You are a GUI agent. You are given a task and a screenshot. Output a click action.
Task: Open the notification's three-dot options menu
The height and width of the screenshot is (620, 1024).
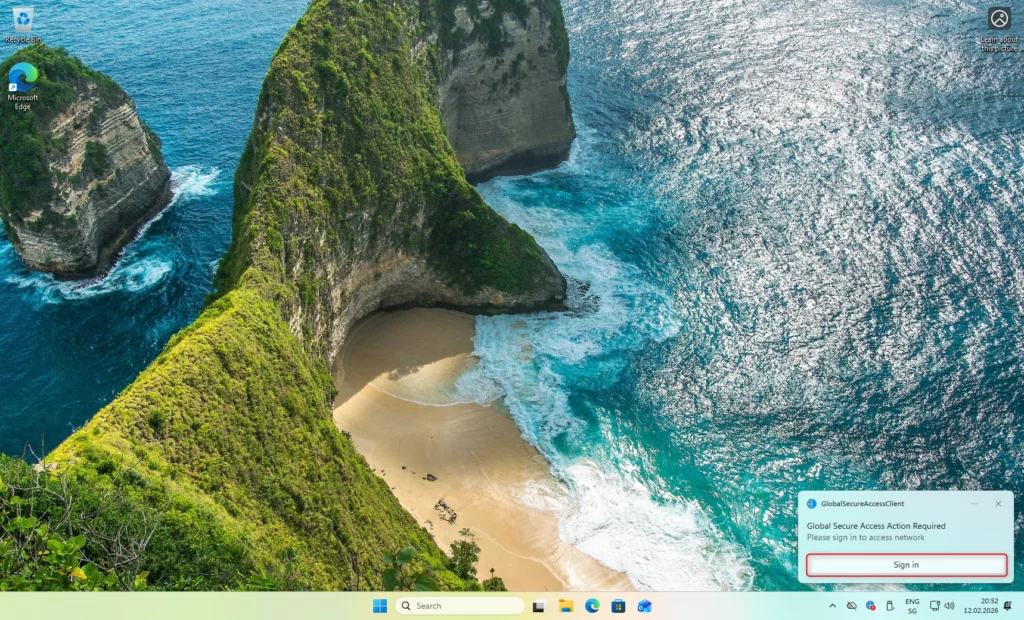(x=975, y=504)
